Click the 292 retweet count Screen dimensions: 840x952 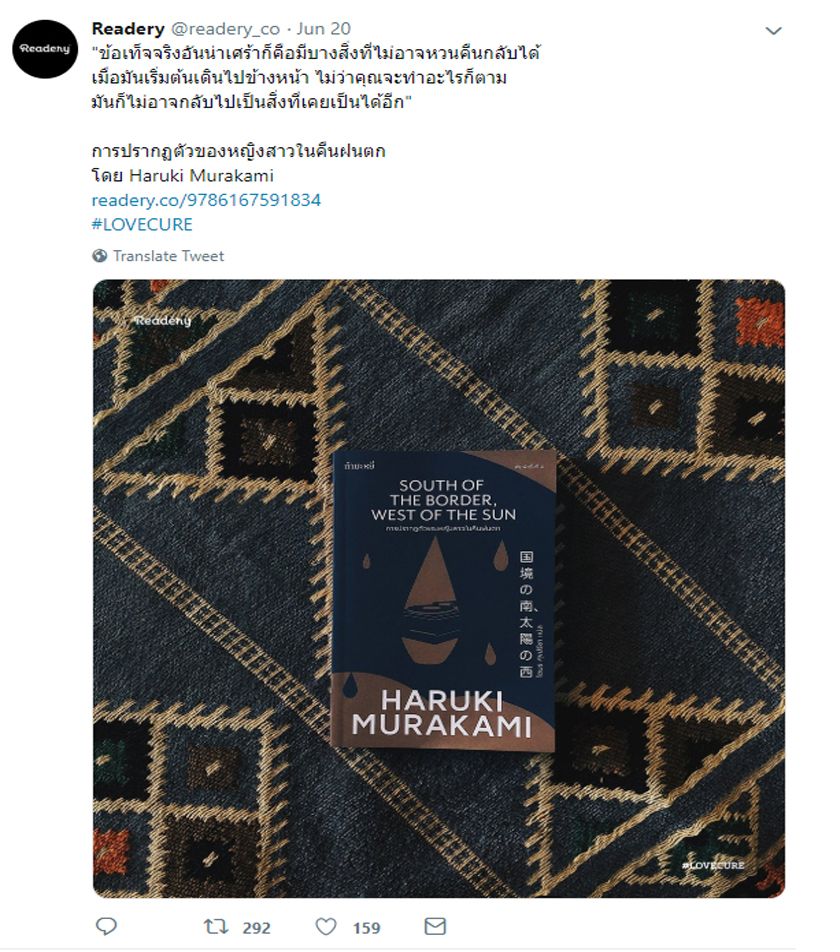coord(256,928)
